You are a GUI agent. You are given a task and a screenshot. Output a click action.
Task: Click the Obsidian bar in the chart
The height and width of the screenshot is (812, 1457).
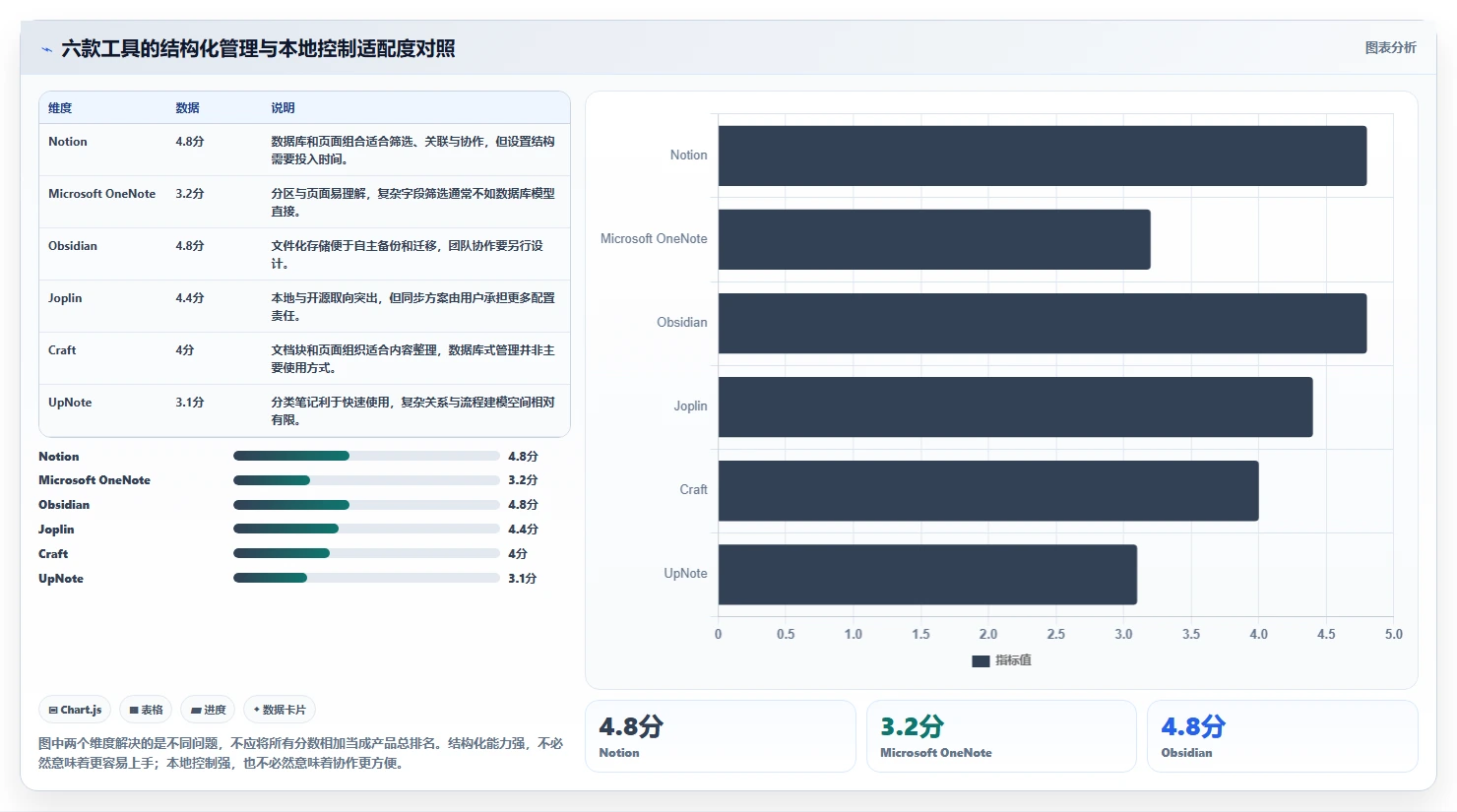click(1043, 323)
